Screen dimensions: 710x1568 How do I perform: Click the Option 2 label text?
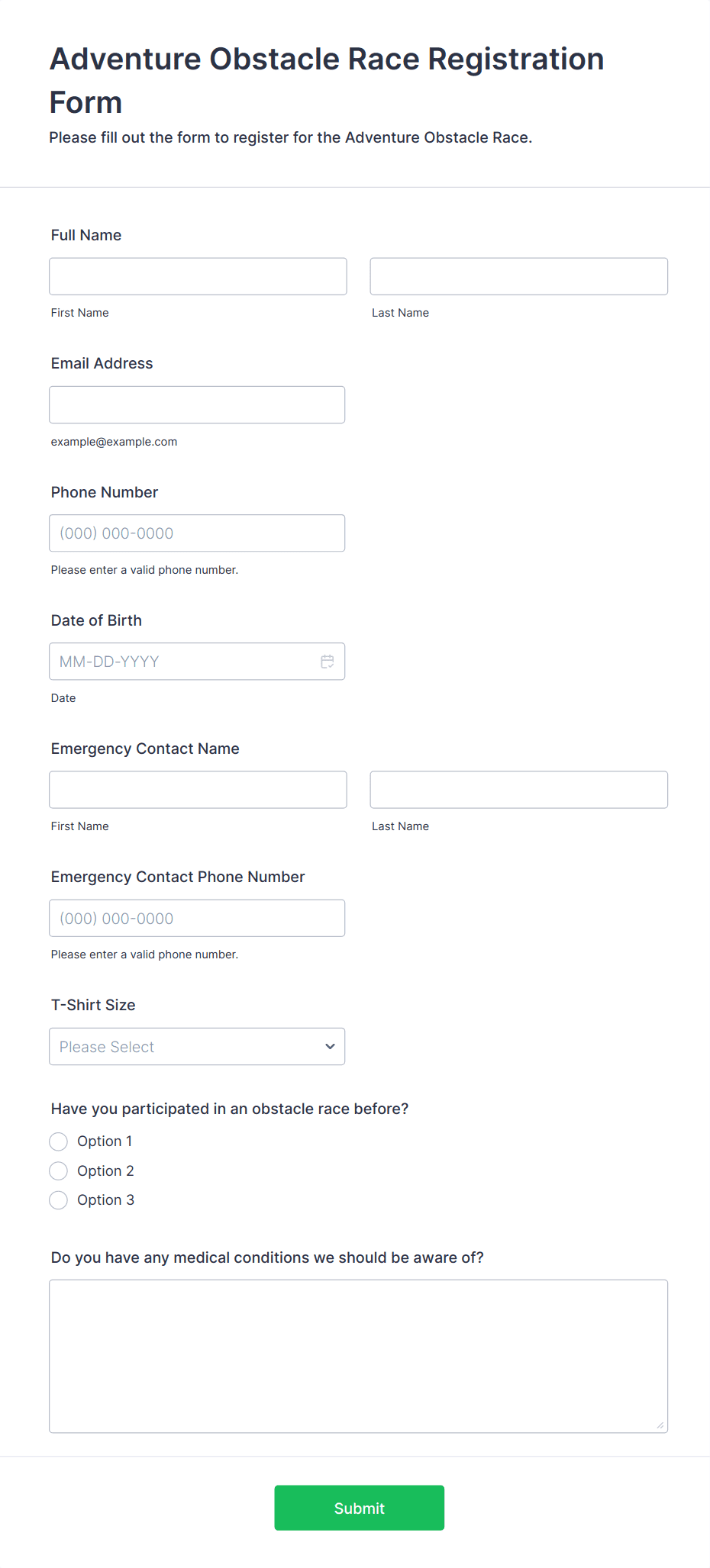click(x=105, y=1171)
